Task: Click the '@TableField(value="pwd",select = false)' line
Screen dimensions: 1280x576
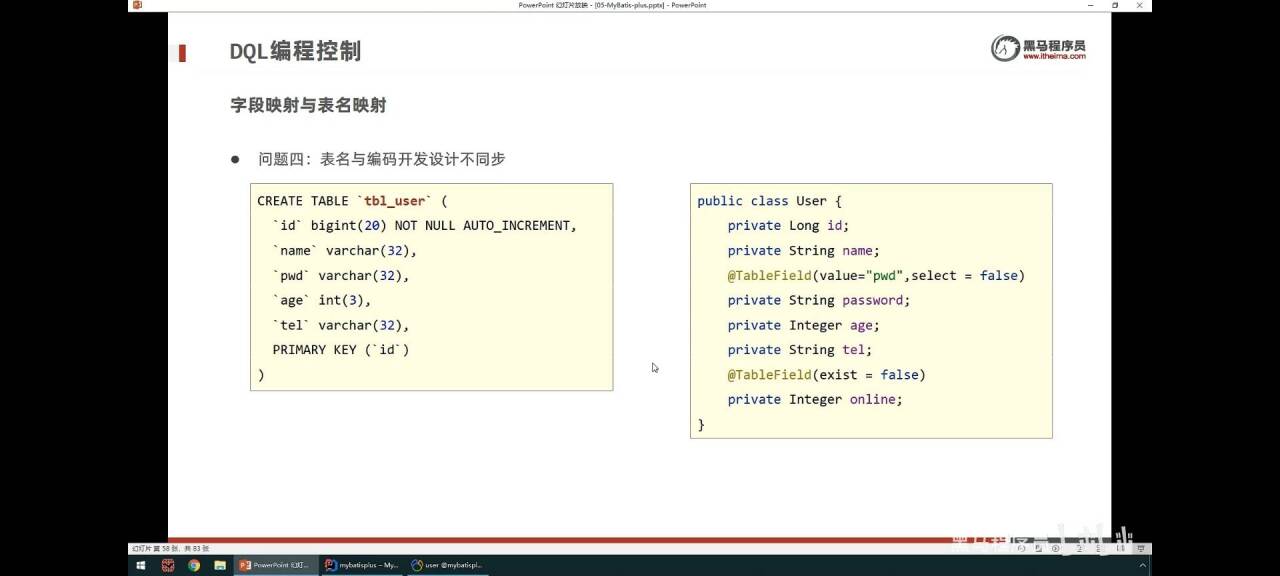Action: 877,276
